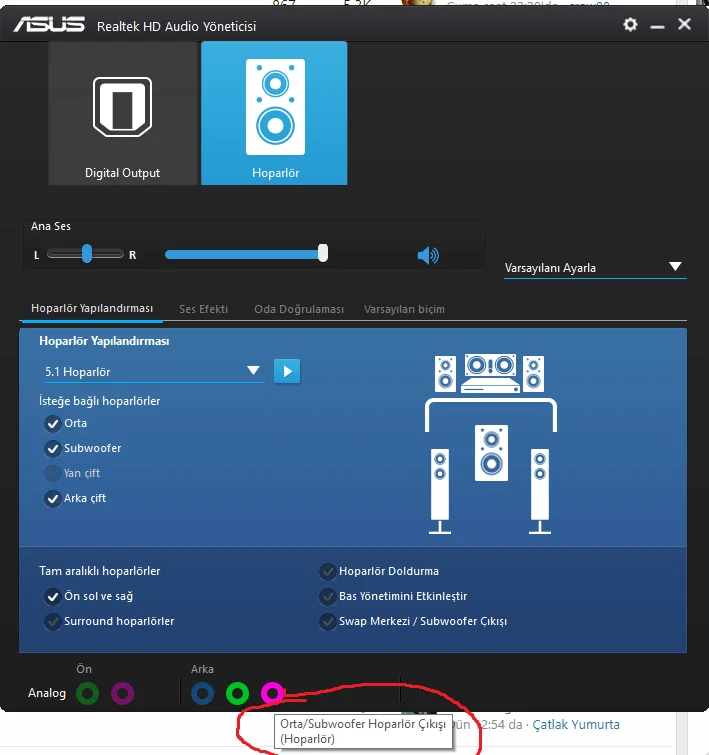Viewport: 709px width, 755px height.
Task: Open the Varsayılan biçim tab
Action: (x=404, y=309)
